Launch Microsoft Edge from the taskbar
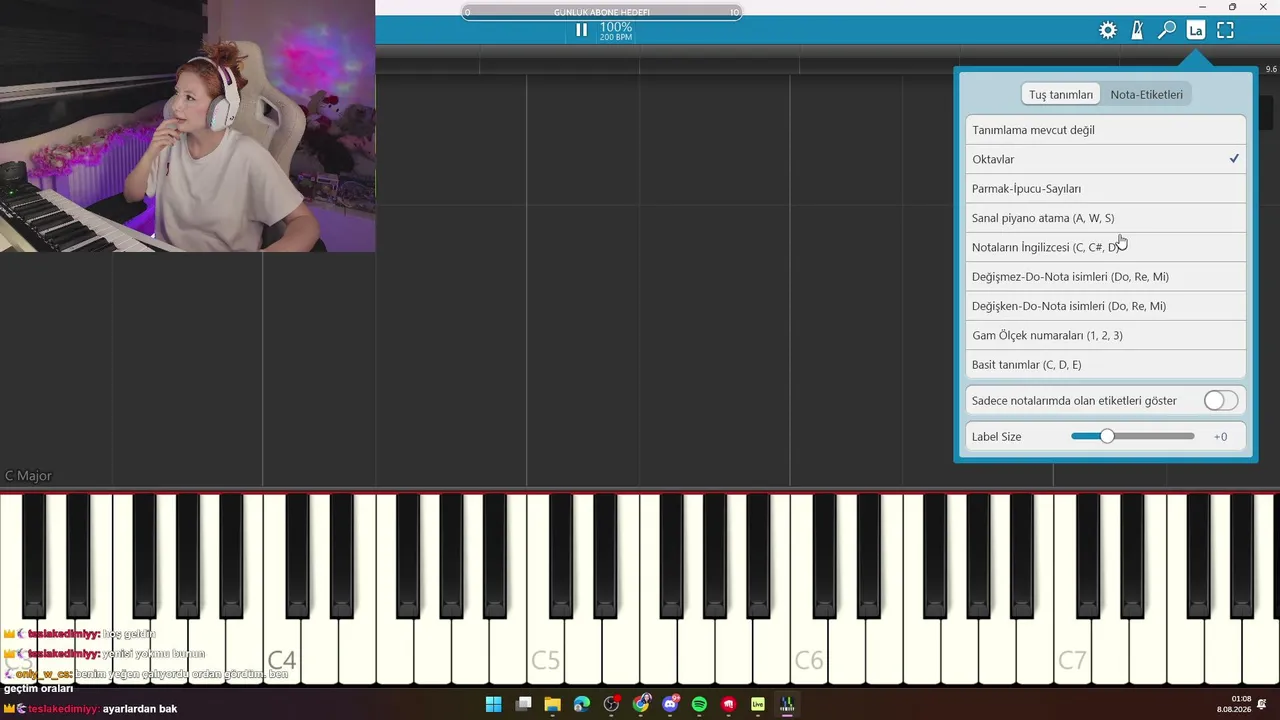This screenshot has width=1280, height=720. tap(582, 704)
